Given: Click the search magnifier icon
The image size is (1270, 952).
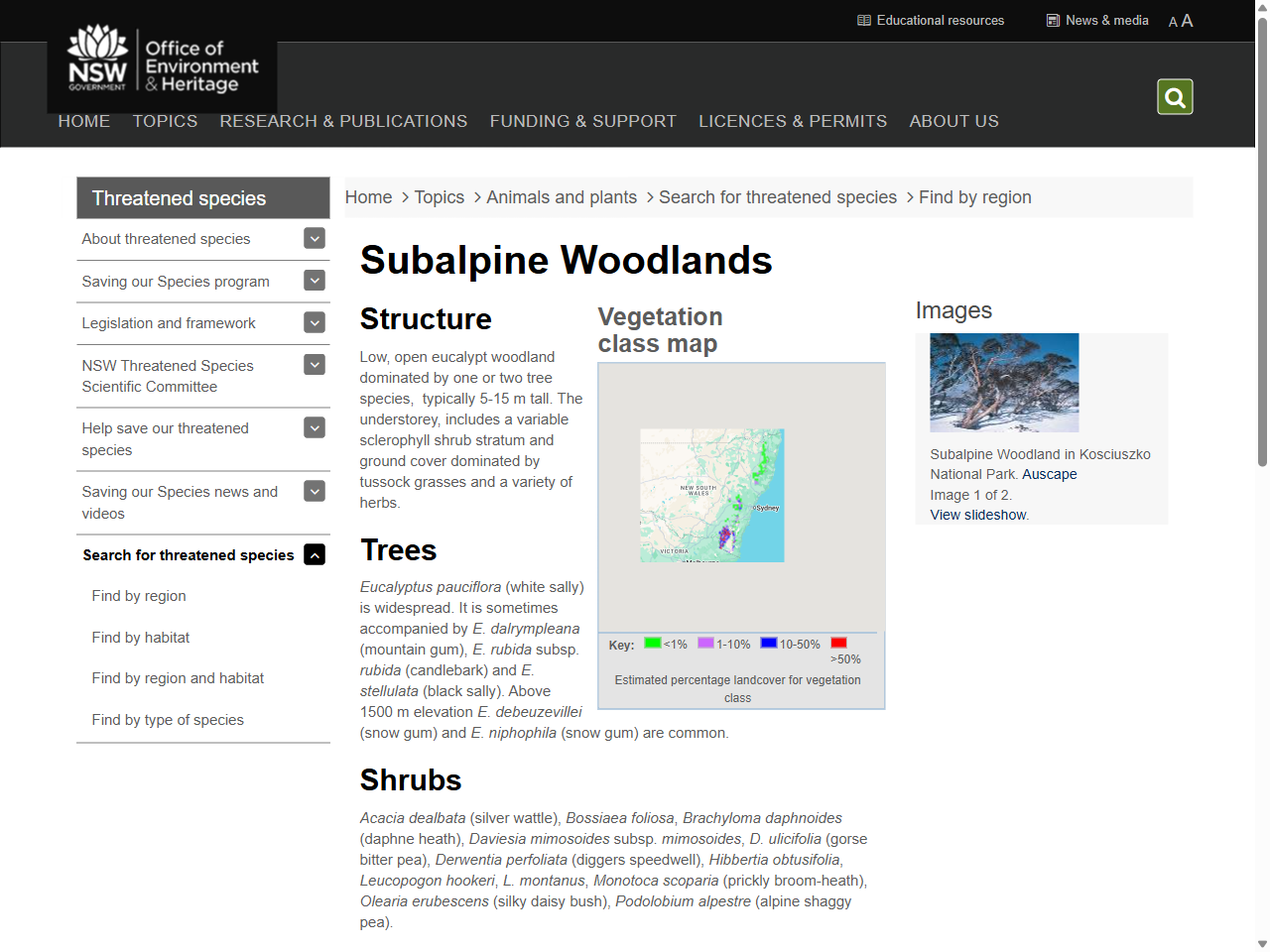Looking at the screenshot, I should click(x=1175, y=96).
